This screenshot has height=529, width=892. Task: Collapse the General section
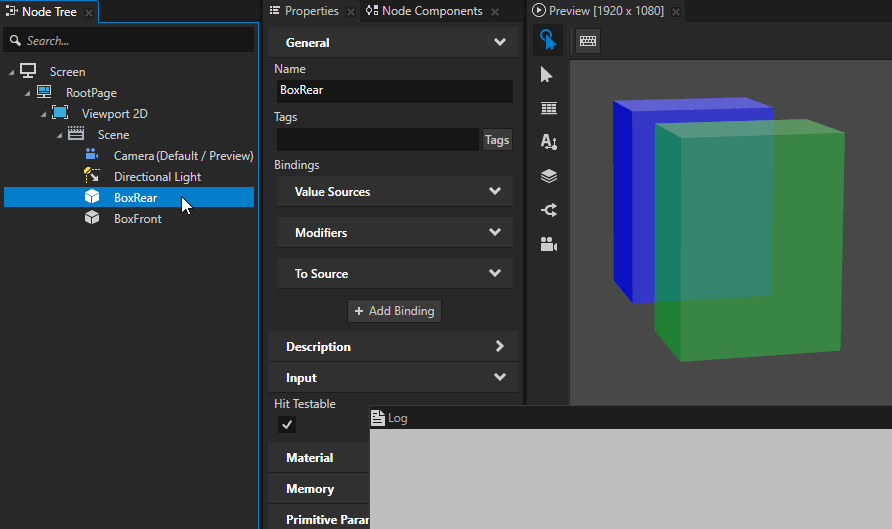point(499,42)
